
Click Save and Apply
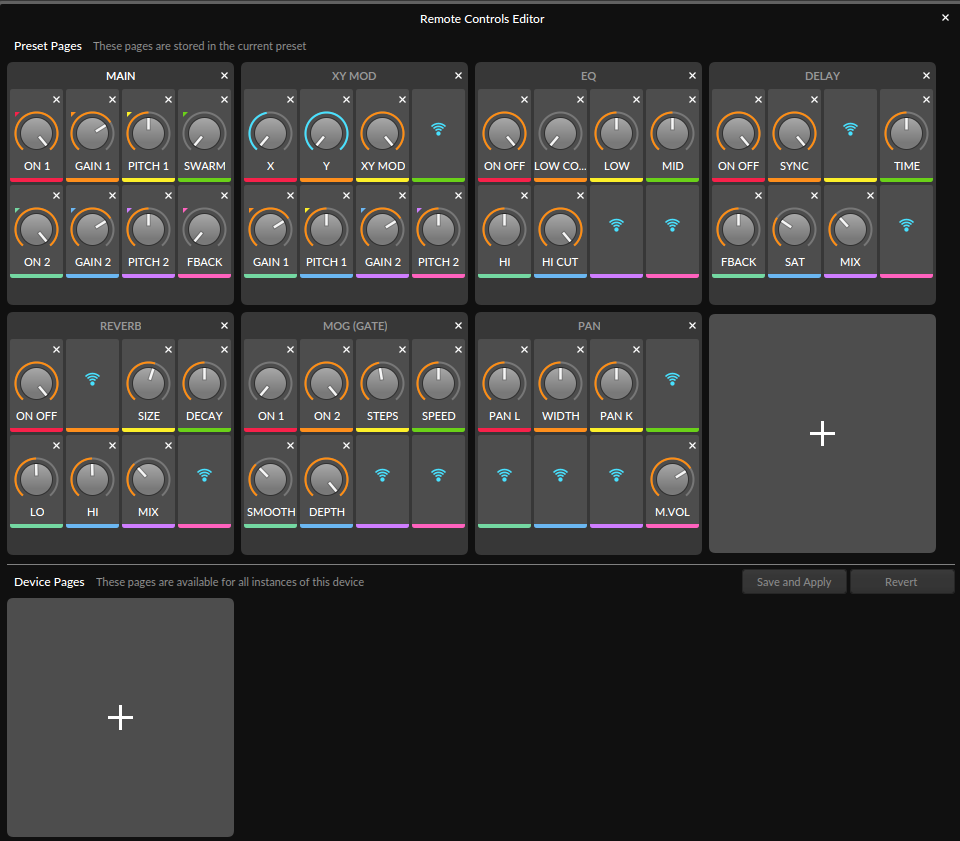[794, 582]
